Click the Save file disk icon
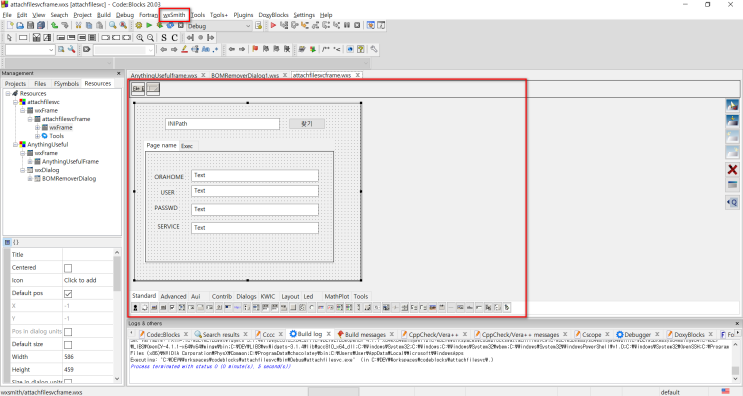The height and width of the screenshot is (396, 743). point(30,26)
